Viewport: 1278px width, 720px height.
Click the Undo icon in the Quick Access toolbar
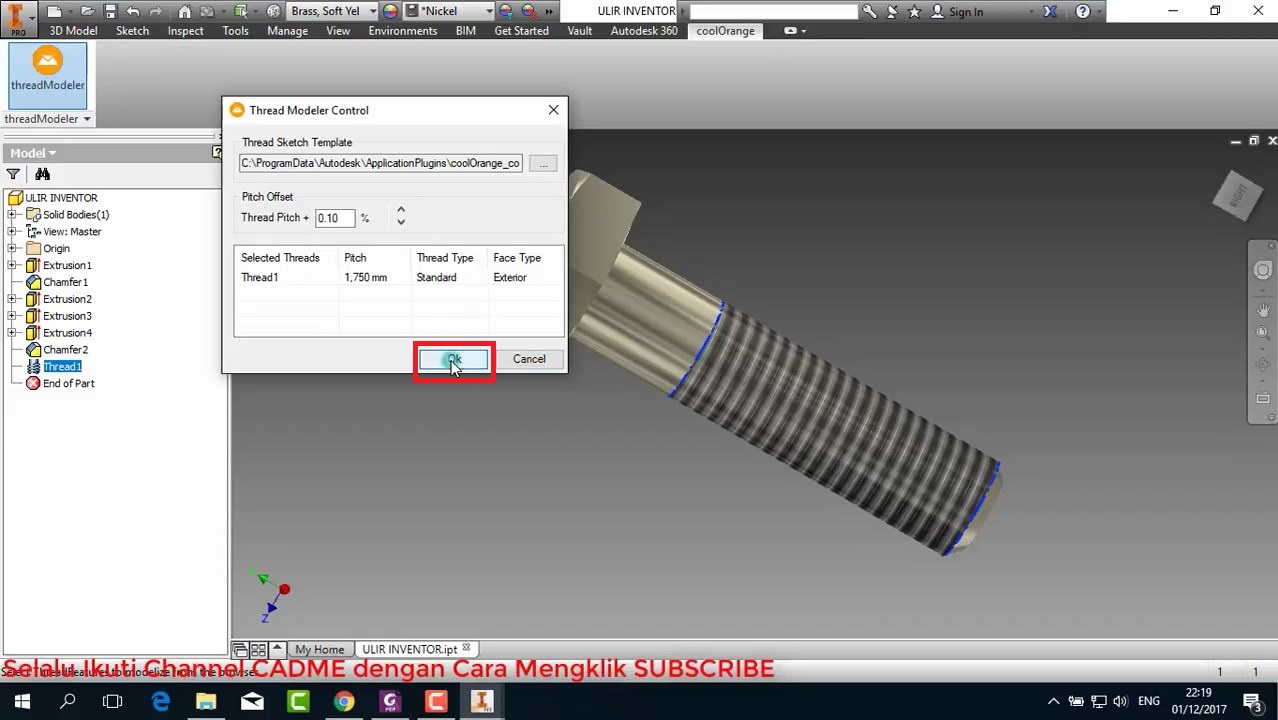pyautogui.click(x=131, y=11)
